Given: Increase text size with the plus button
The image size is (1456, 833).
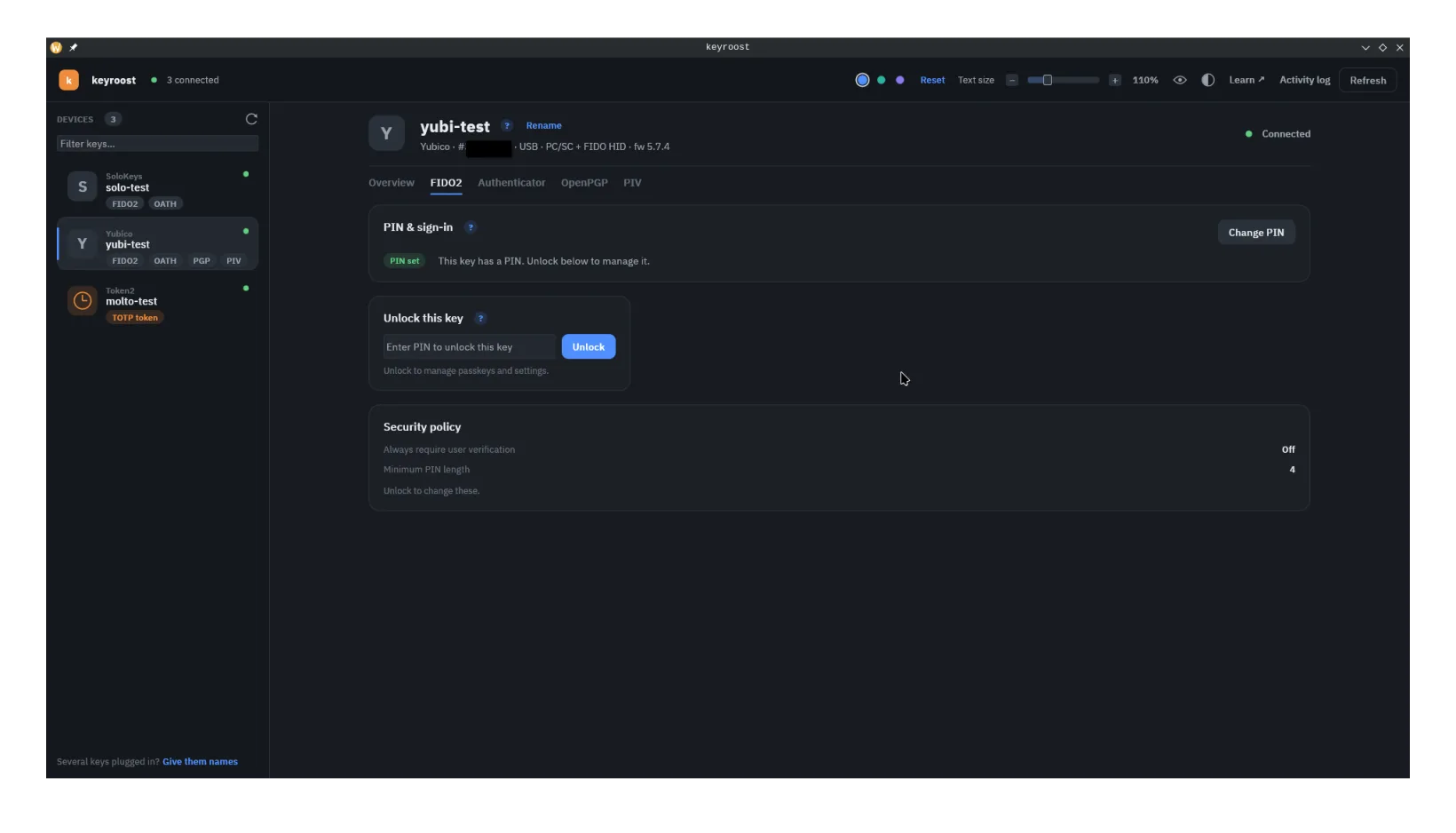Looking at the screenshot, I should [x=1114, y=80].
